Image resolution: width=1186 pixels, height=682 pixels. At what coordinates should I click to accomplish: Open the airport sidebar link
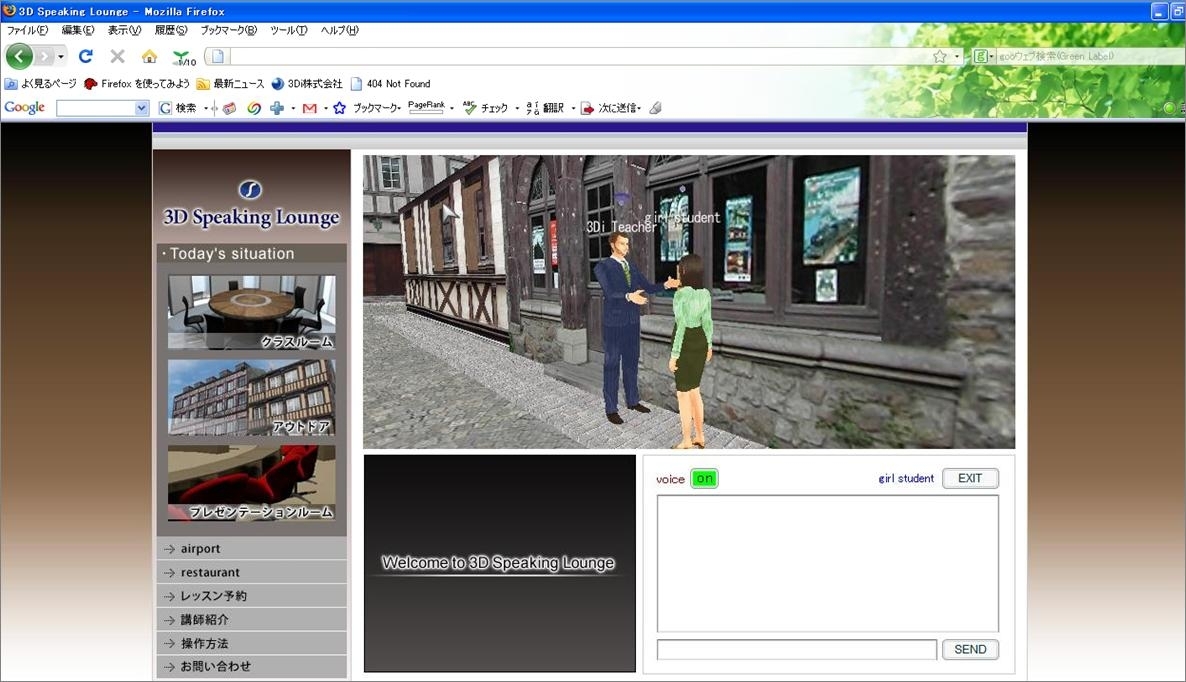tap(251, 549)
